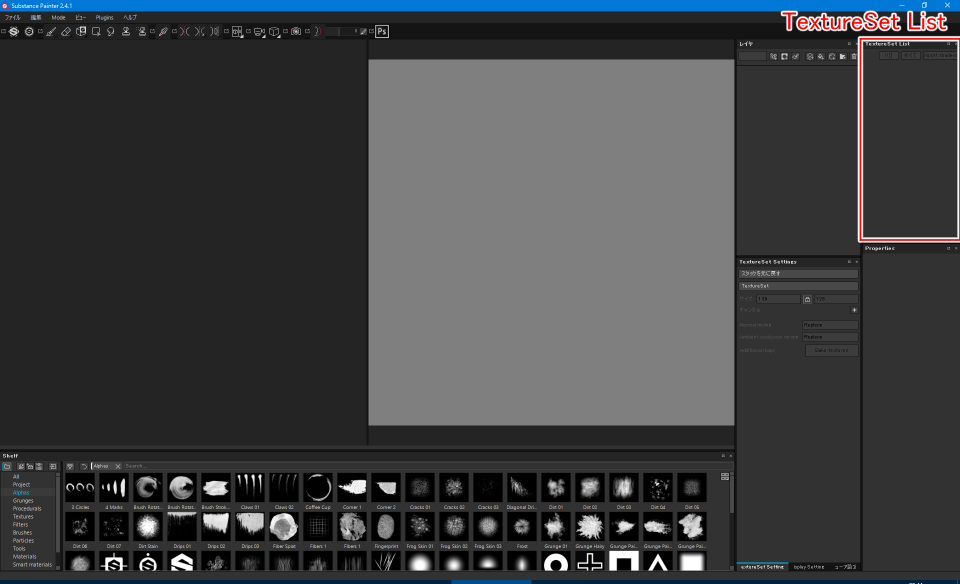Select the Polygon fill tool

click(x=96, y=31)
